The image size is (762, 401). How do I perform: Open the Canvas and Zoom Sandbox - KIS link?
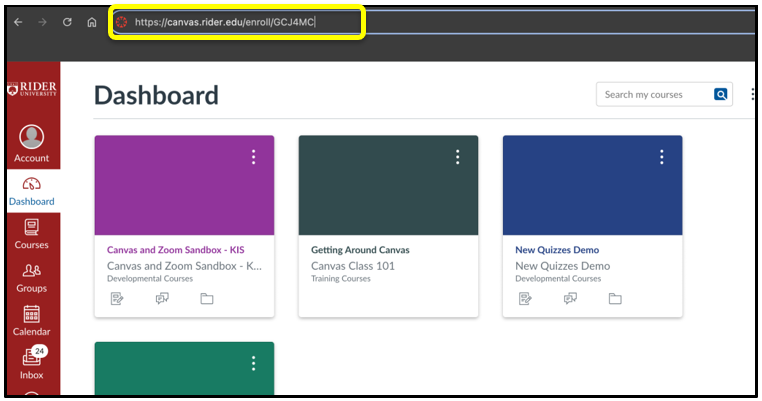click(x=175, y=250)
